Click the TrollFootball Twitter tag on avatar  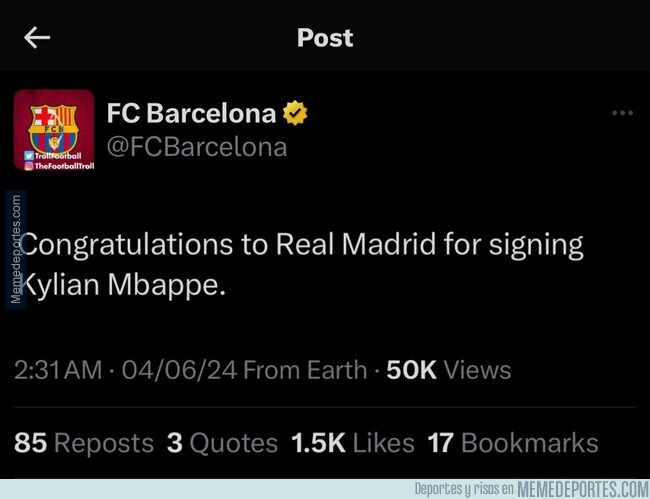click(x=53, y=156)
